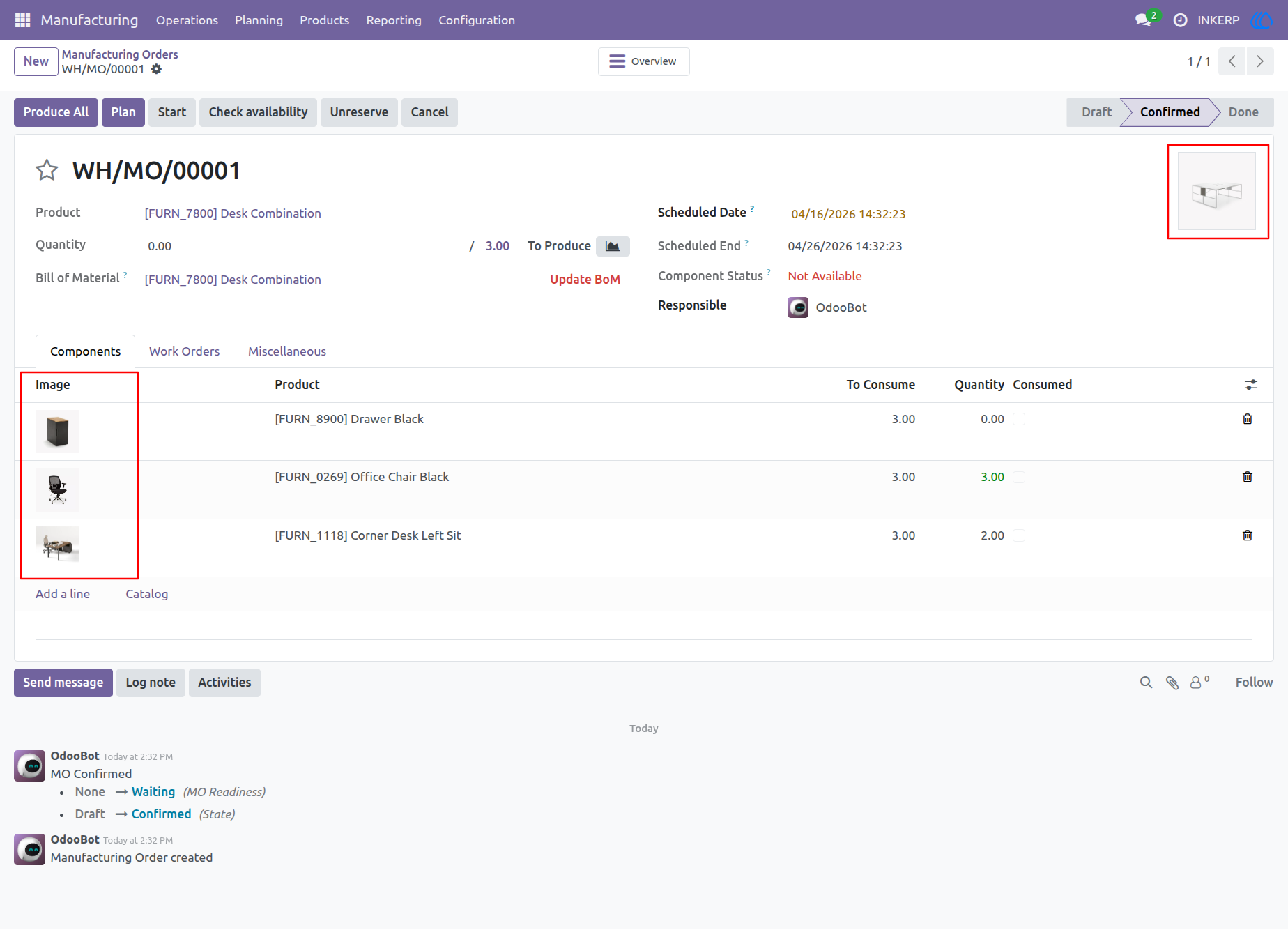Delete the Office Chair Black component line

[x=1248, y=477]
